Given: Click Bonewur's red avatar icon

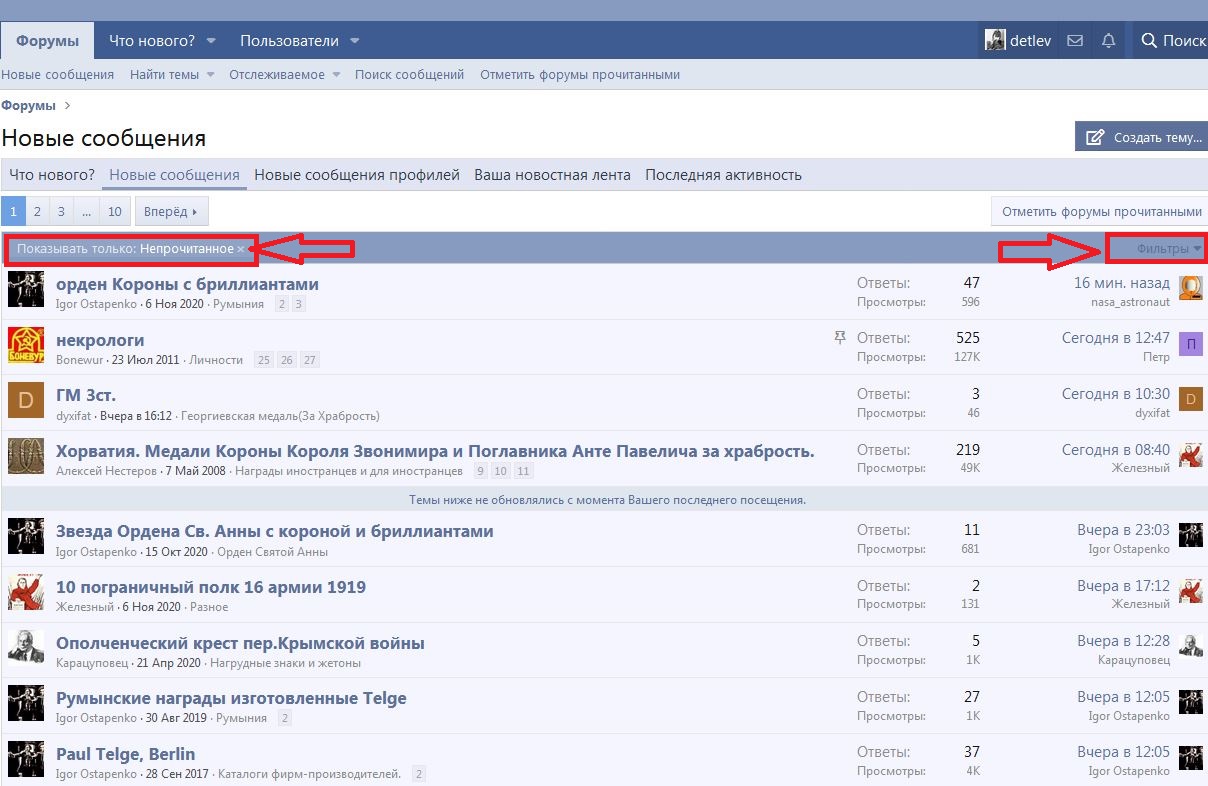Looking at the screenshot, I should pyautogui.click(x=26, y=345).
